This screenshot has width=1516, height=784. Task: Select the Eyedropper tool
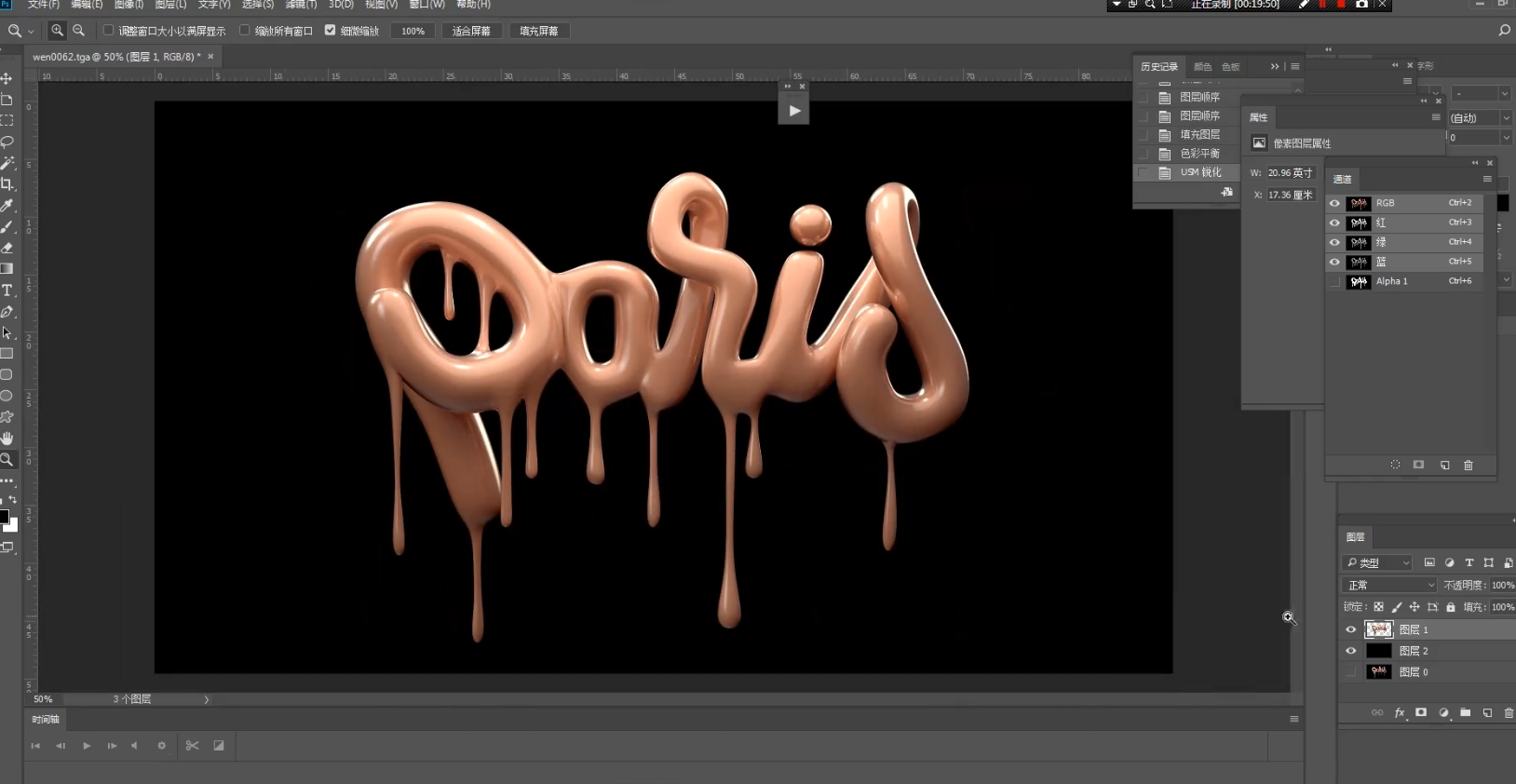tap(7, 206)
